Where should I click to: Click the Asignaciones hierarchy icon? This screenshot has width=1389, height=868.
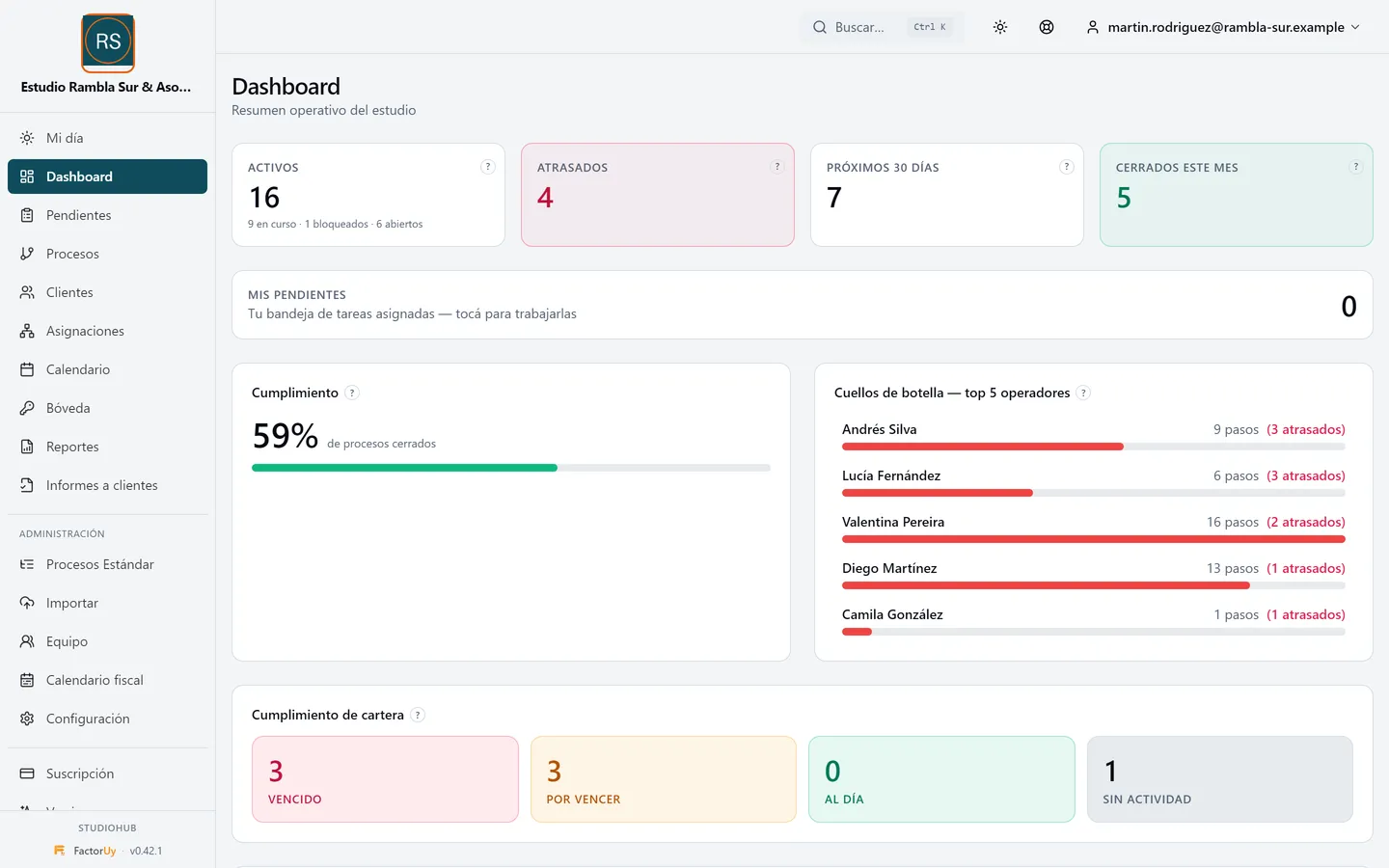click(27, 331)
